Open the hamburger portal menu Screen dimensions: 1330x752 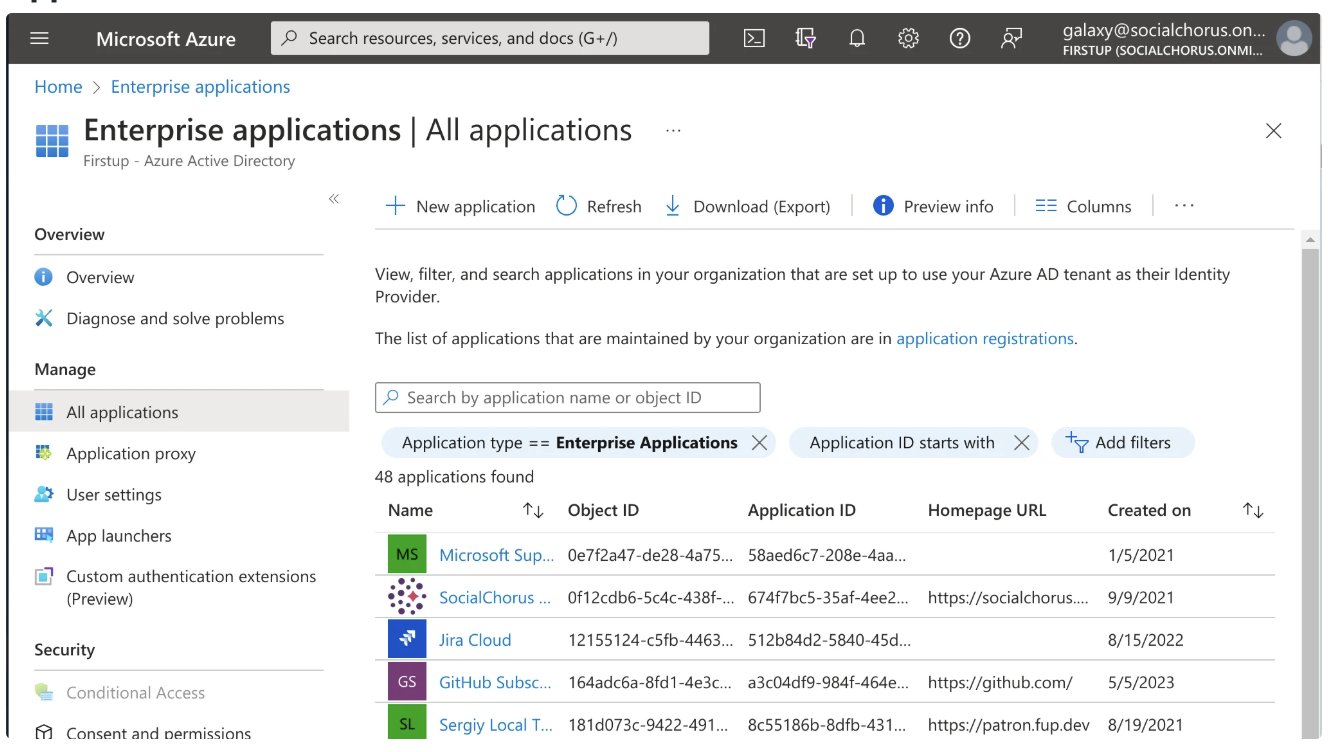click(39, 39)
